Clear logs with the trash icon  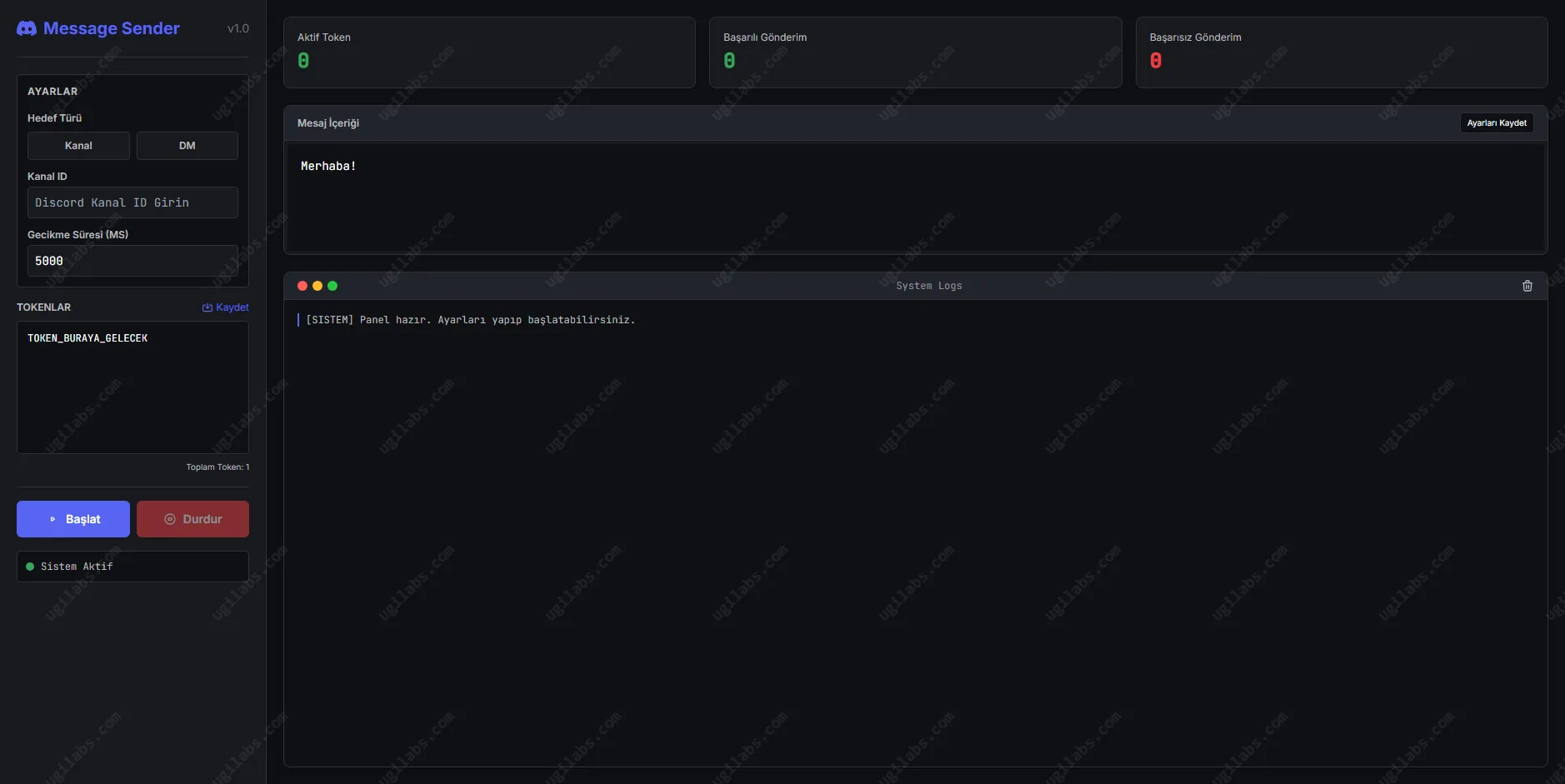pos(1527,286)
